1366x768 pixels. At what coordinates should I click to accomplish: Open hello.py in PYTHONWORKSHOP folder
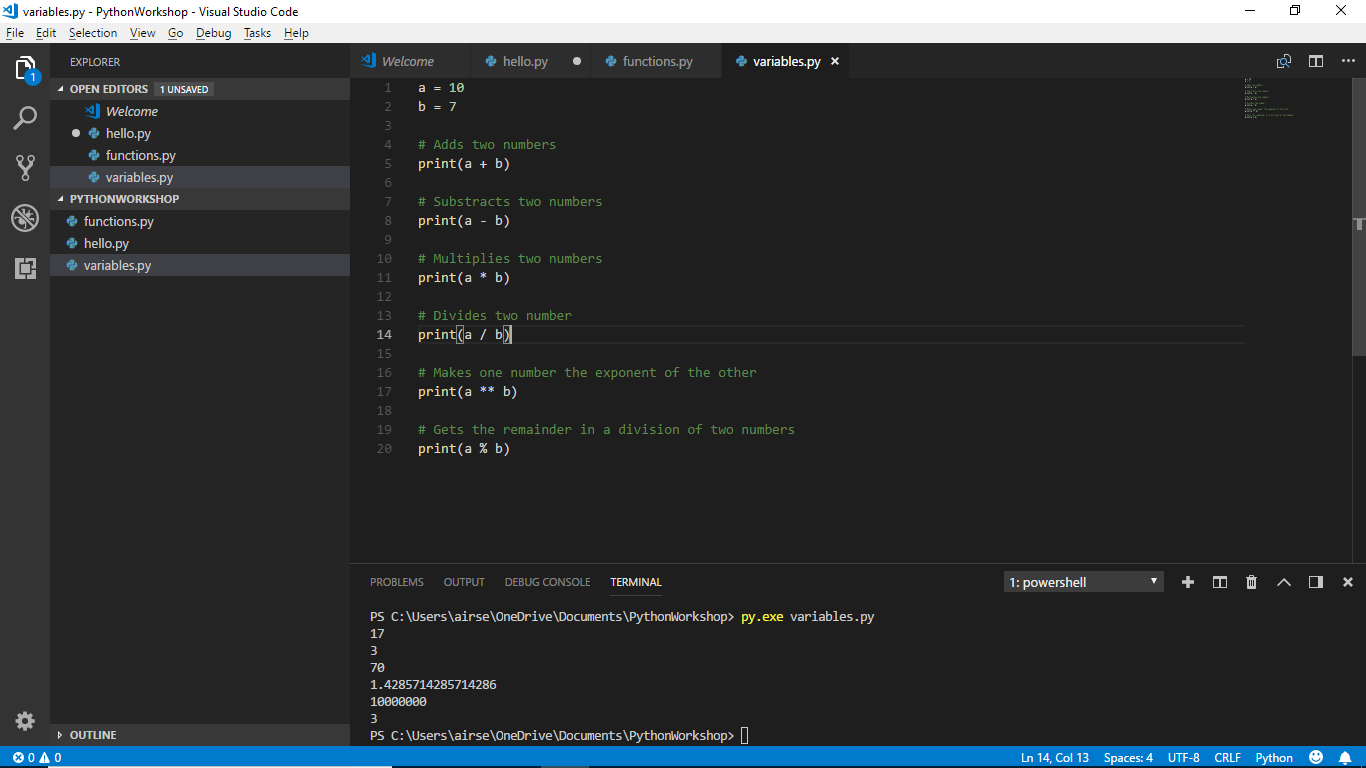point(200,243)
